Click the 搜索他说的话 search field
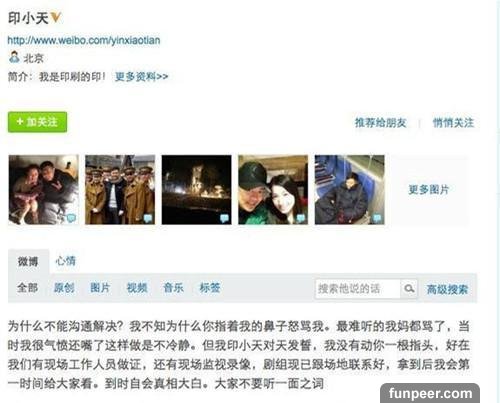Image resolution: width=500 pixels, height=403 pixels. 357,289
